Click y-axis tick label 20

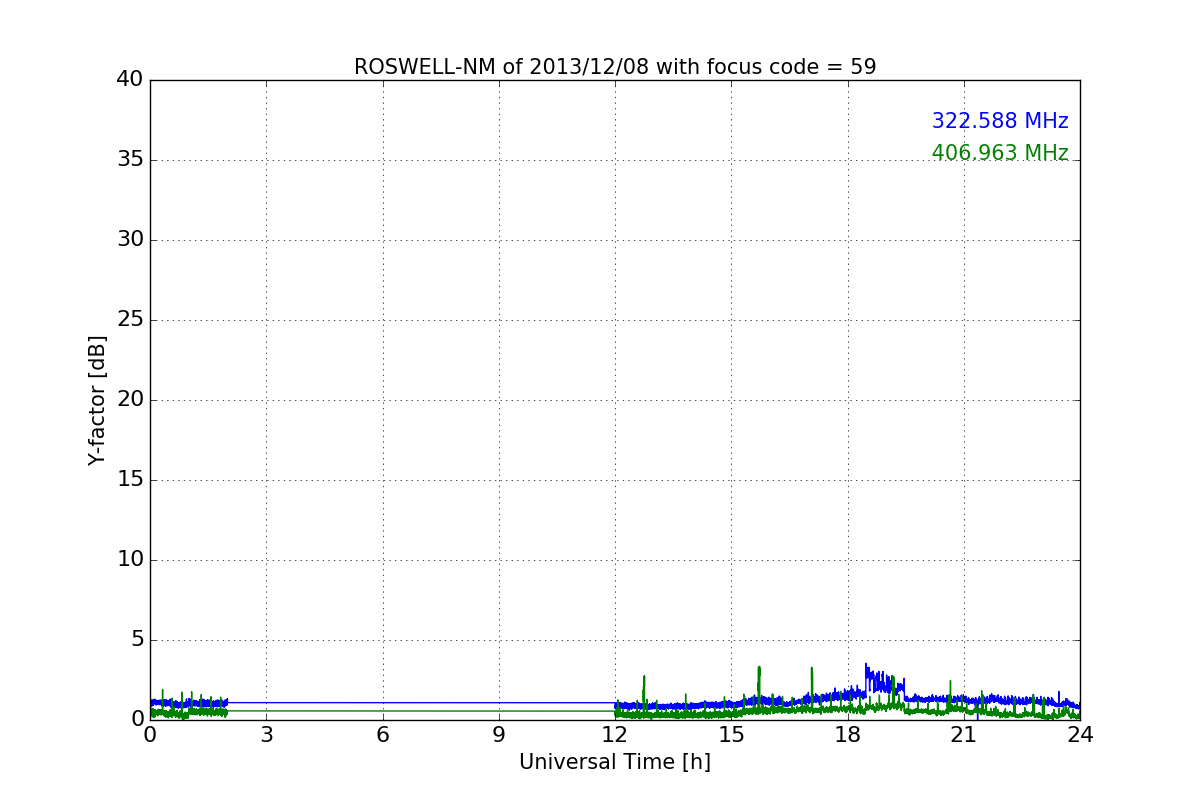coord(130,400)
